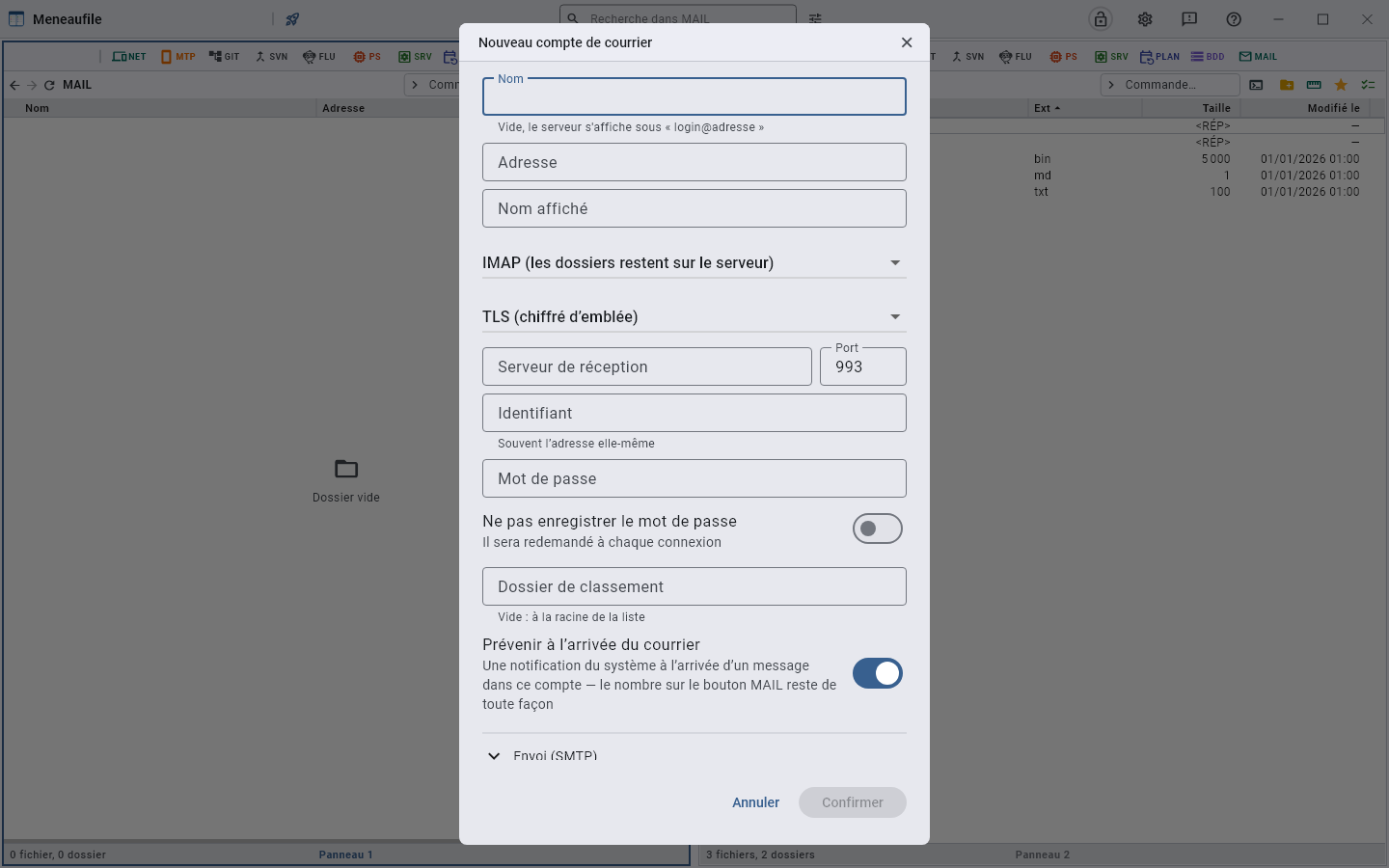Select the NET shortcut in Panneau 1 toolbar
The image size is (1389, 868).
(x=129, y=57)
